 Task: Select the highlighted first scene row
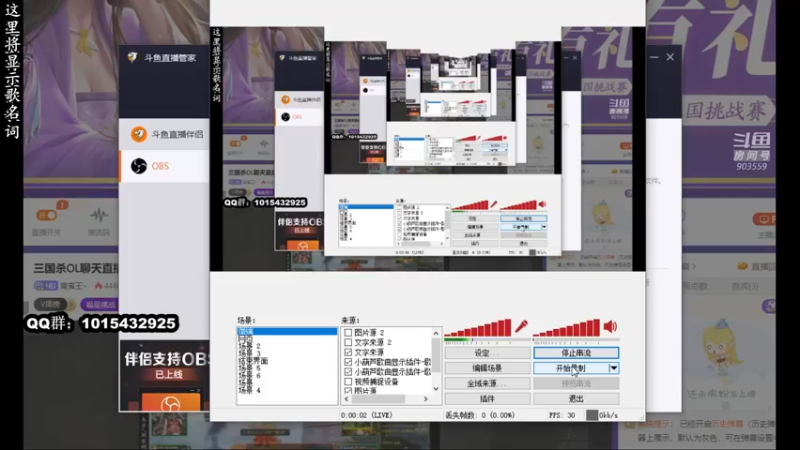pos(287,332)
